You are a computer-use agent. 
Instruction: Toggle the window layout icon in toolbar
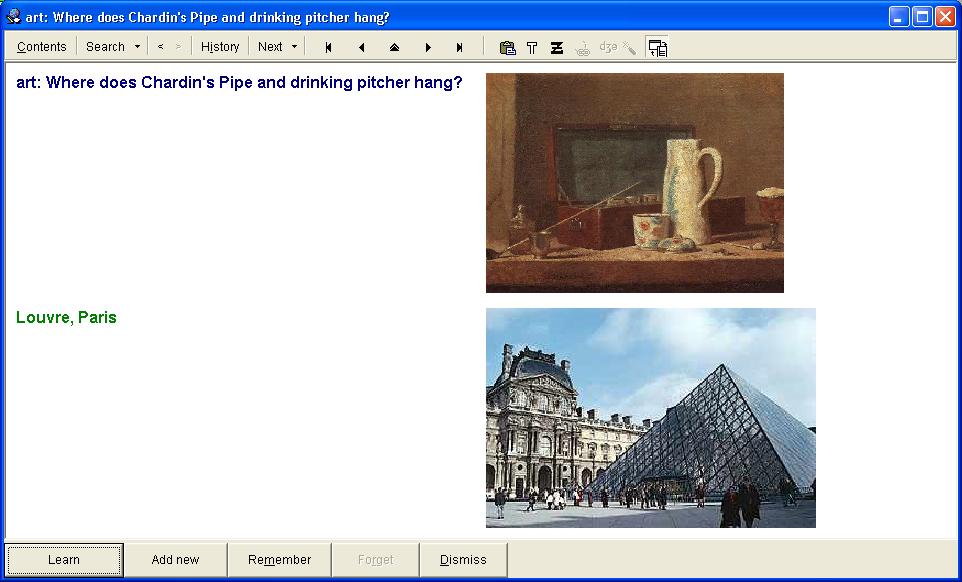657,47
